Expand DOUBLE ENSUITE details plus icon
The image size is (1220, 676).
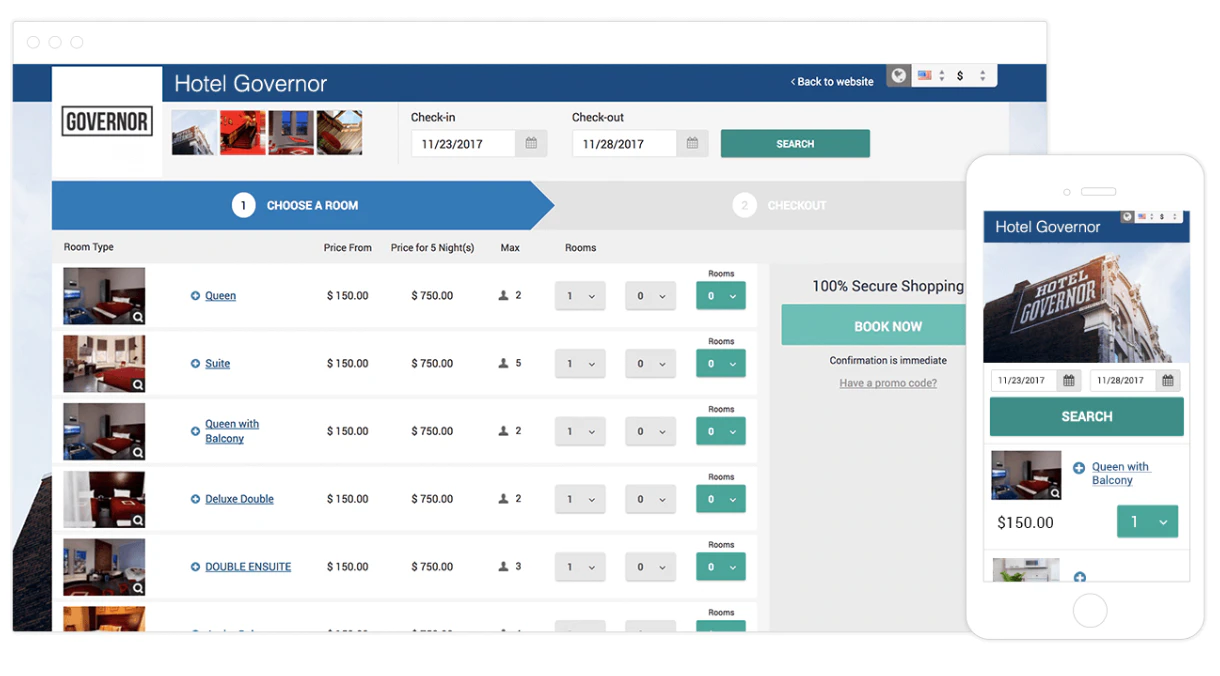pos(195,567)
